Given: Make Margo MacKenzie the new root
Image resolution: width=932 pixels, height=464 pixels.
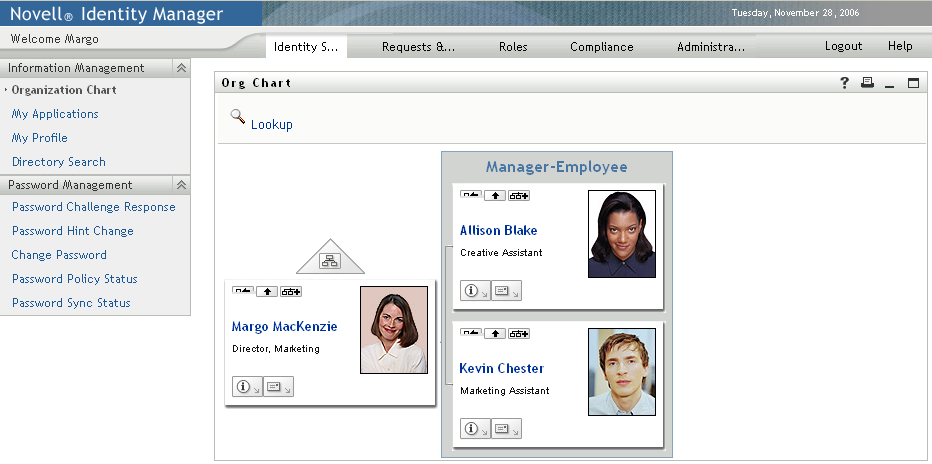Looking at the screenshot, I should 243,291.
